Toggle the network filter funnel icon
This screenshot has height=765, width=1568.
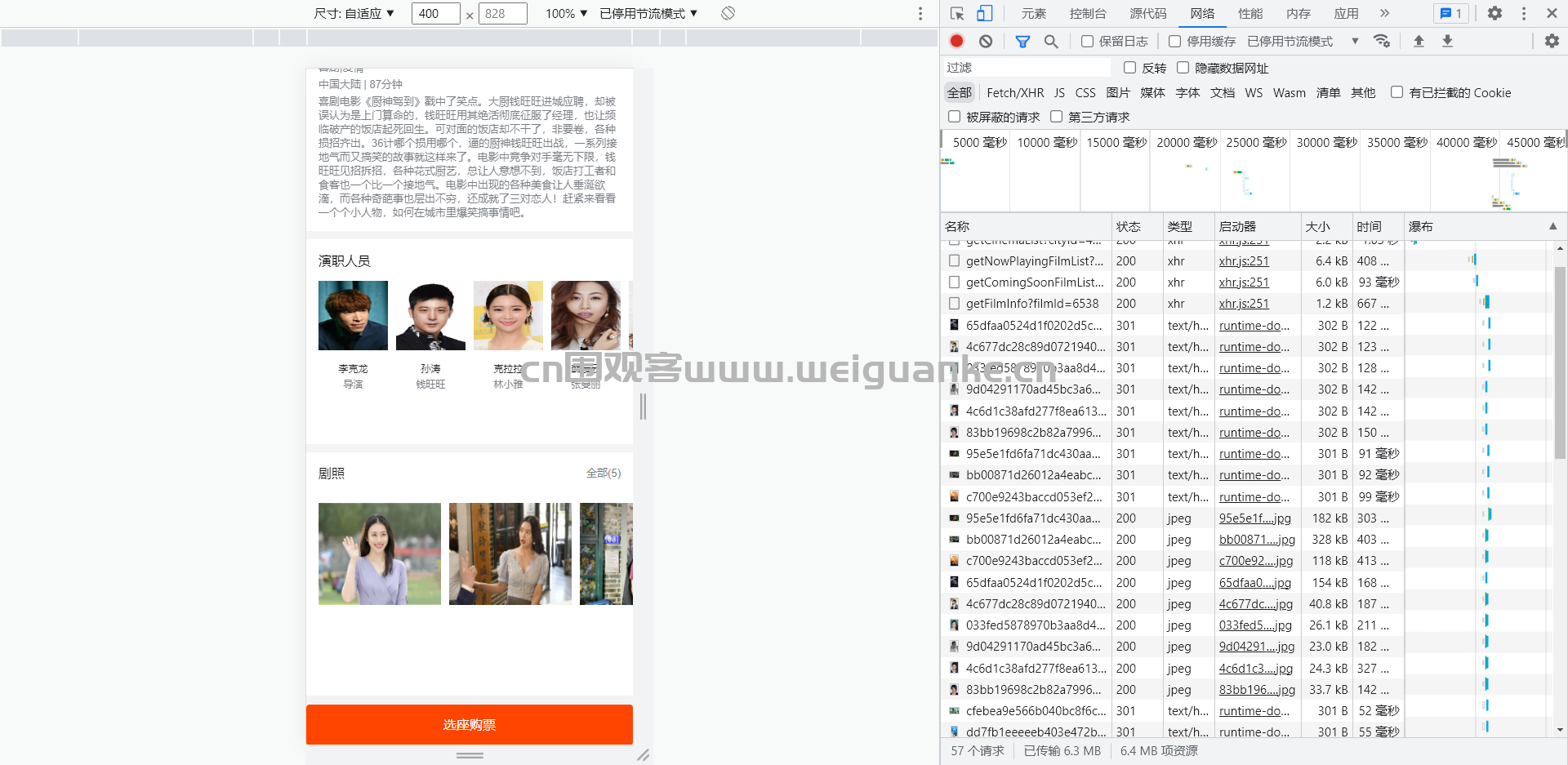[1022, 41]
